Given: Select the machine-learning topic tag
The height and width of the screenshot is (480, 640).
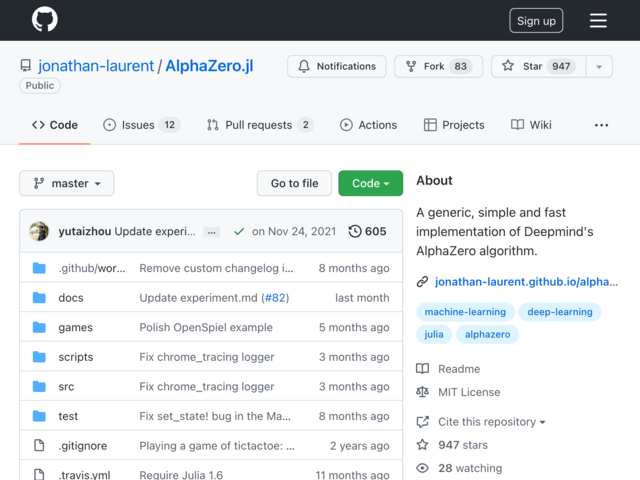Looking at the screenshot, I should tap(465, 312).
